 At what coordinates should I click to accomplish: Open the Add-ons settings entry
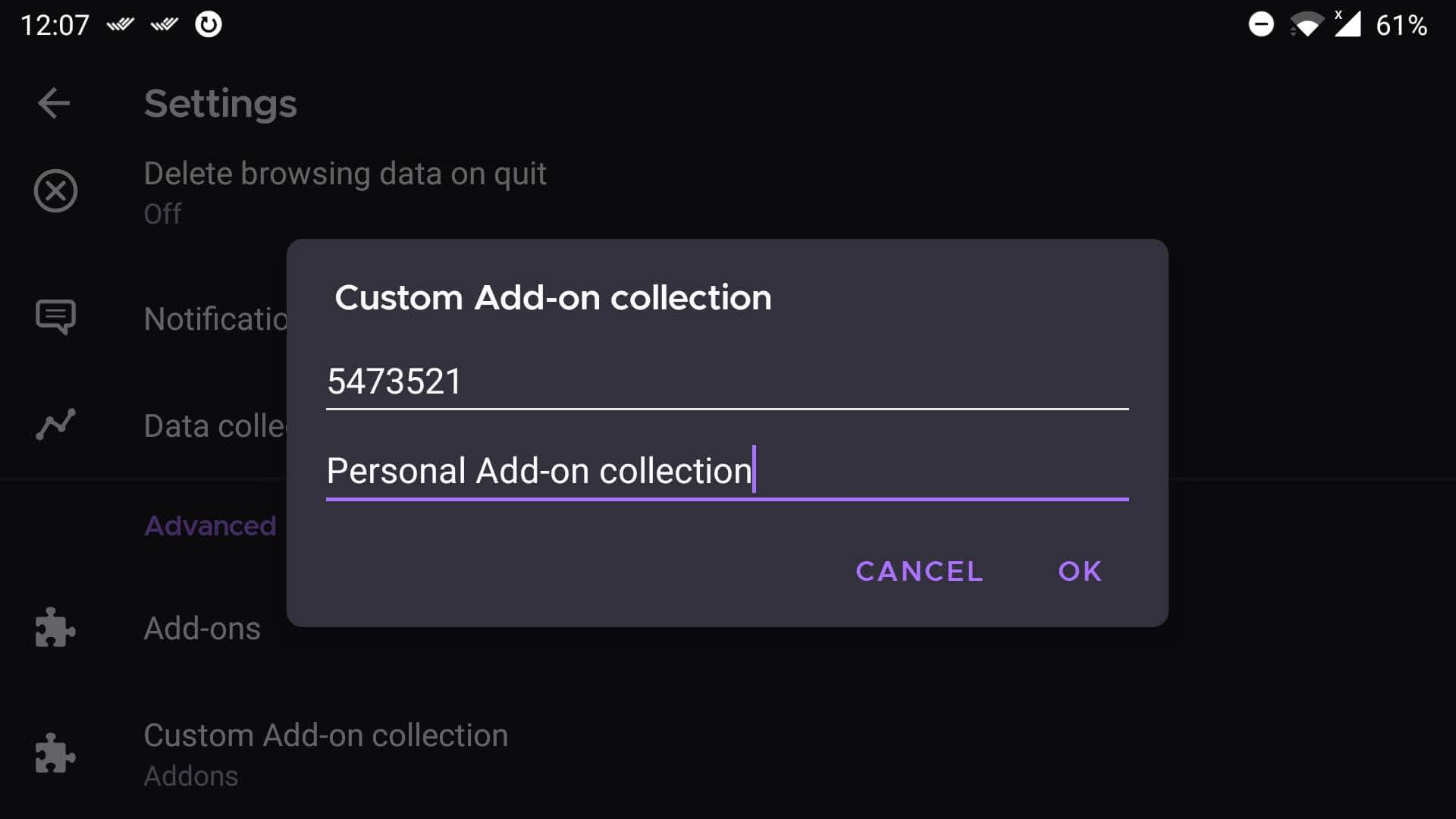click(202, 629)
